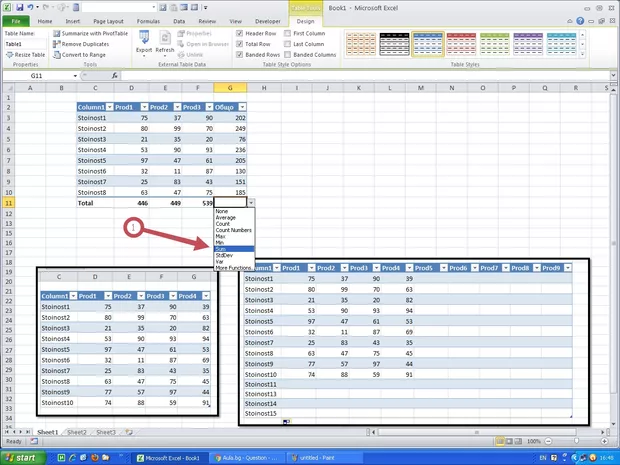Choose Average from the totals list
This screenshot has width=620, height=465.
tap(226, 218)
